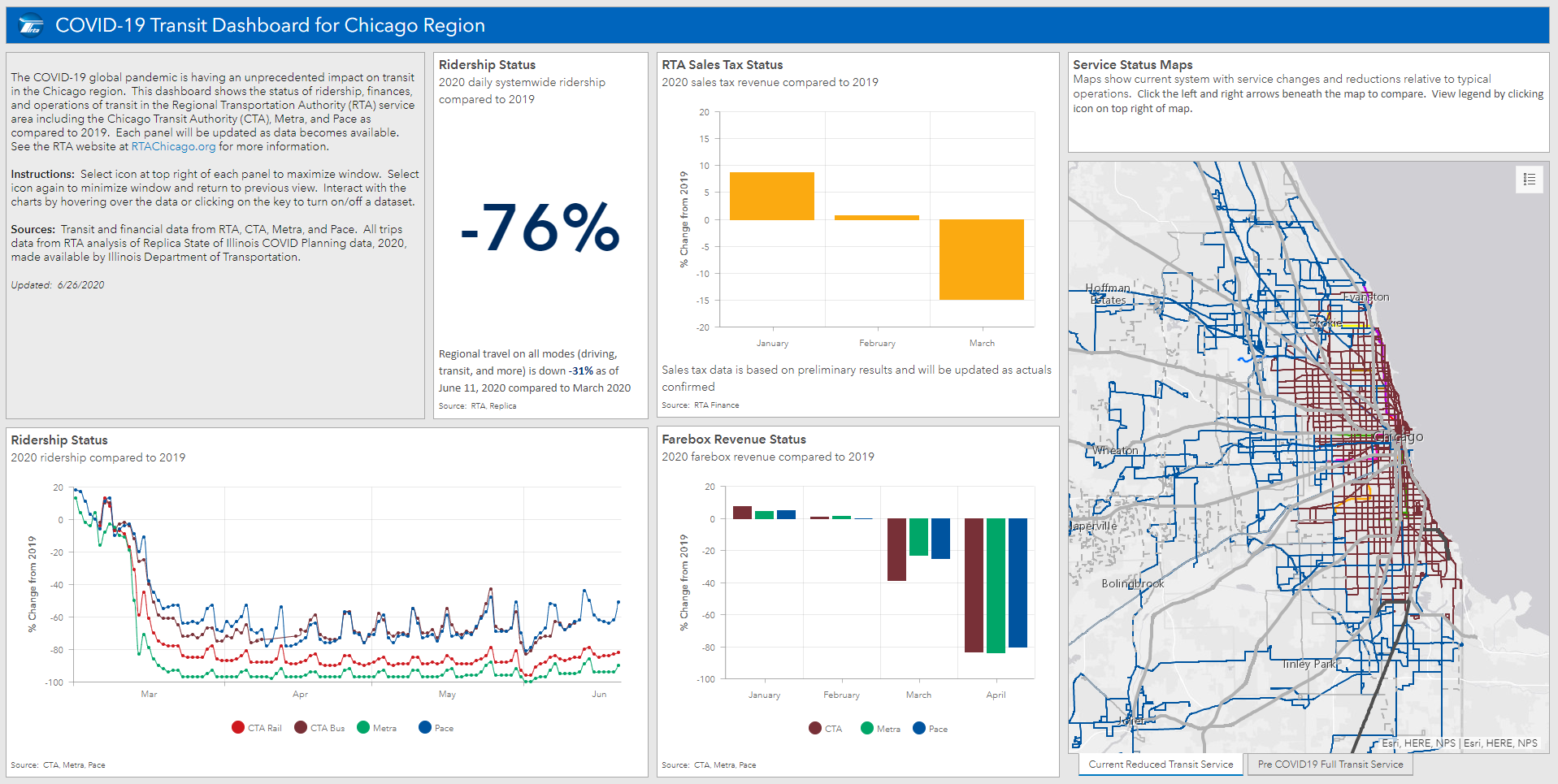Toggle Pace series in ridership legend
The image size is (1558, 784).
(436, 728)
